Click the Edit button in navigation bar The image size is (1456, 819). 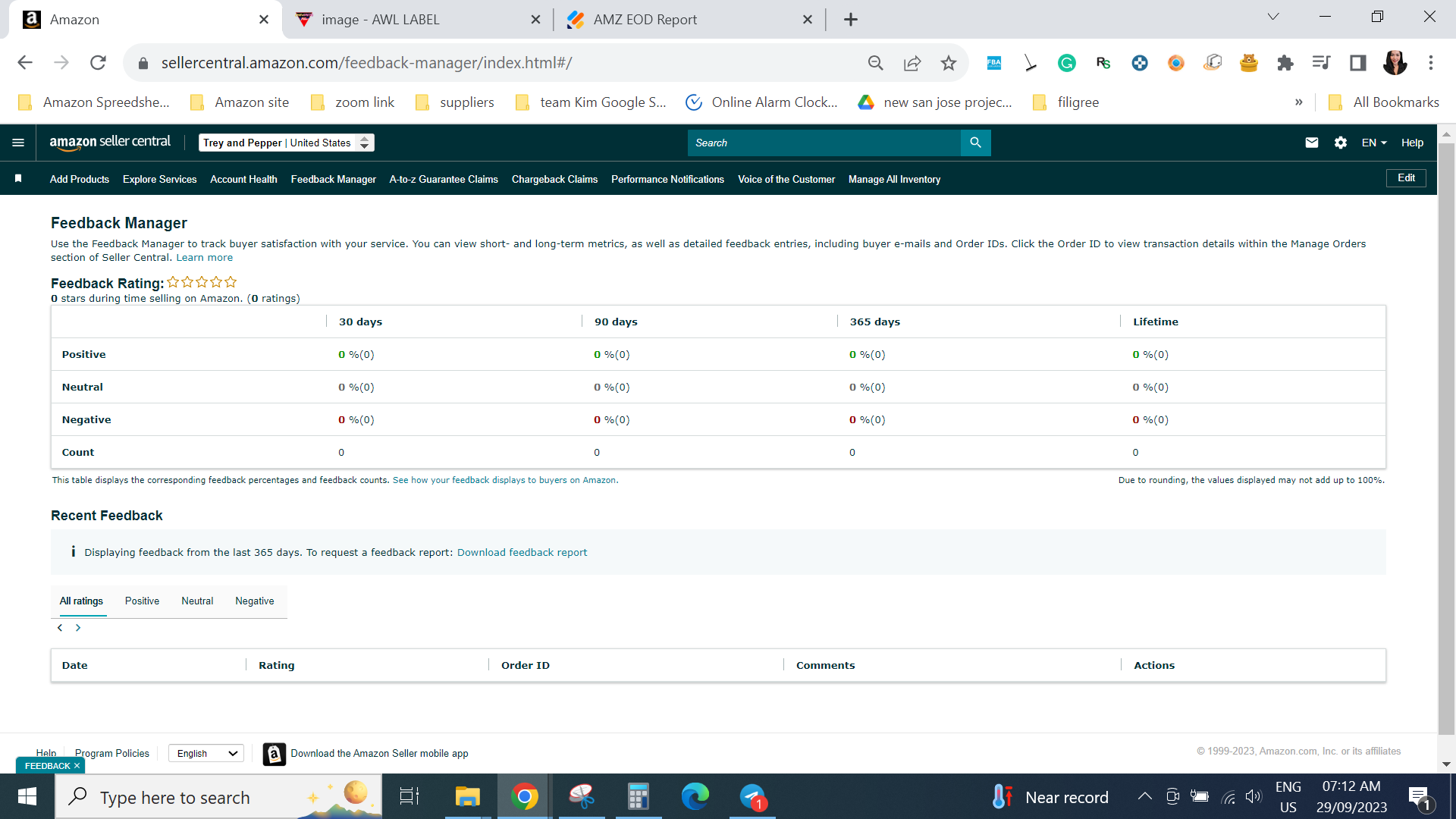[x=1406, y=178]
